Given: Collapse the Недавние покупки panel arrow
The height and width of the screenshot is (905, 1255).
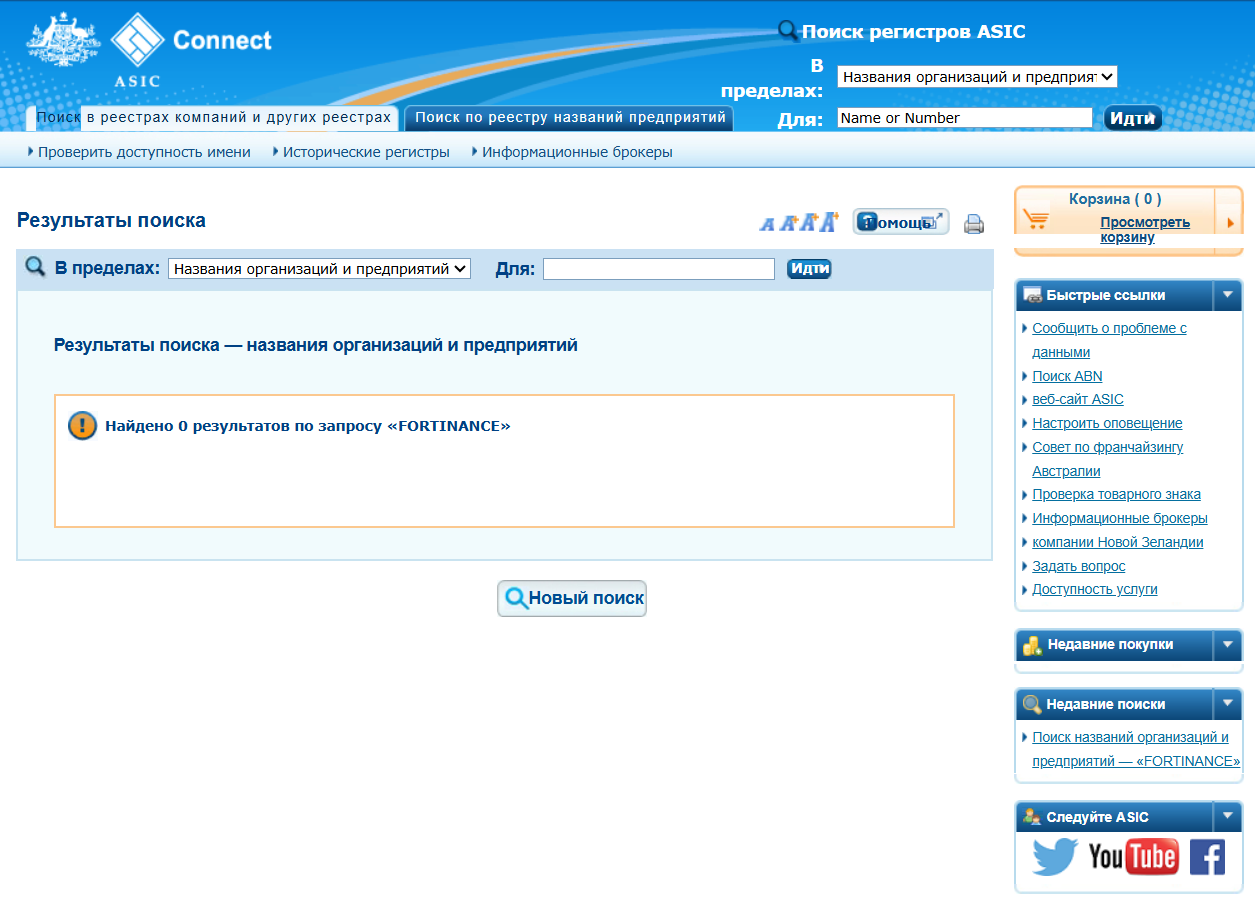Looking at the screenshot, I should (x=1227, y=645).
